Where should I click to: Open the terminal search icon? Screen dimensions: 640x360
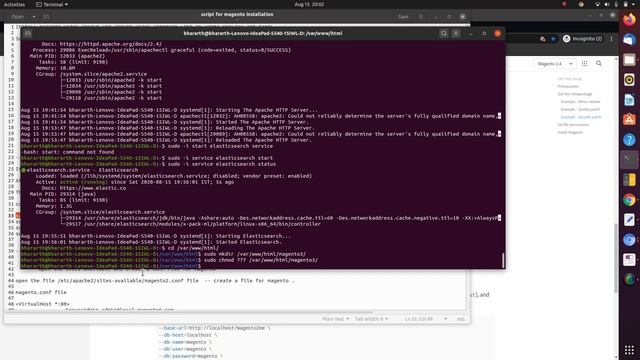[x=444, y=33]
